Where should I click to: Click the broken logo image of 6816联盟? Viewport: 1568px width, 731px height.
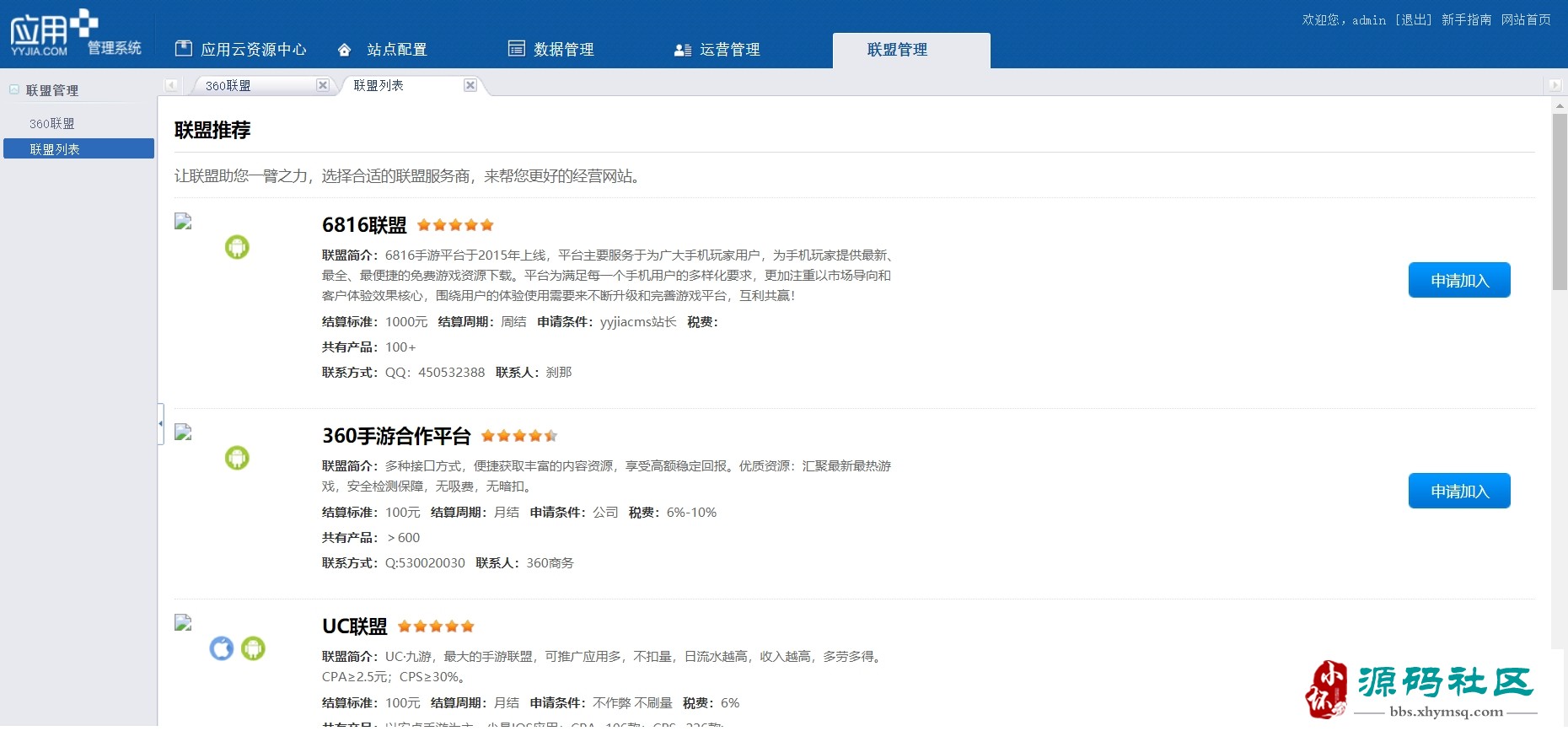tap(183, 221)
